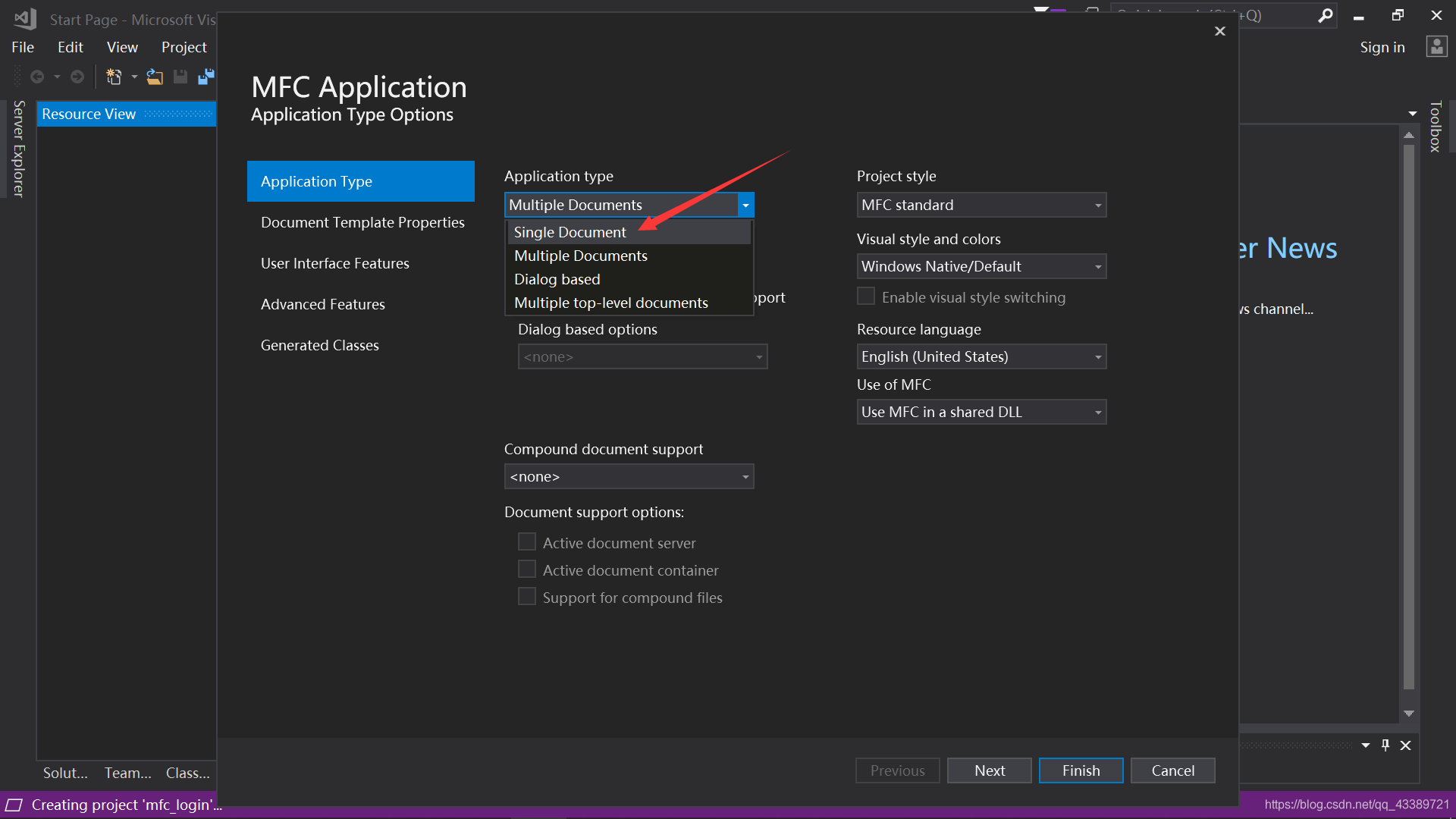Viewport: 1456px width, 819px height.
Task: Open the Project style dropdown
Action: pyautogui.click(x=1098, y=206)
